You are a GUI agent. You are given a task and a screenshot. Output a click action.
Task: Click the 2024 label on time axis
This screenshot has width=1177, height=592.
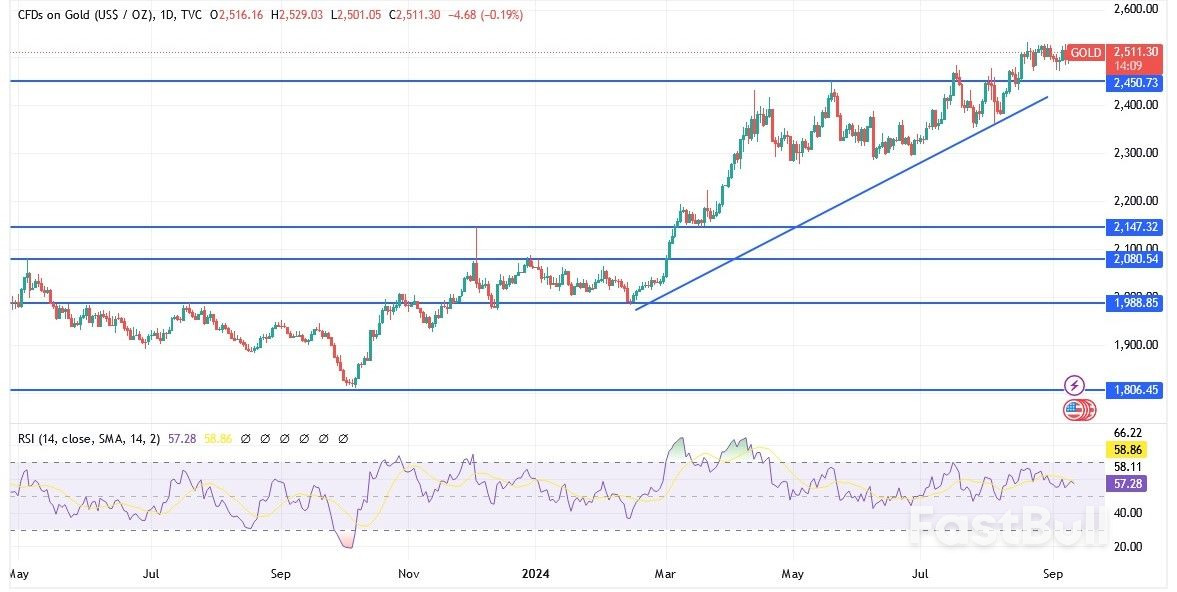pyautogui.click(x=533, y=575)
